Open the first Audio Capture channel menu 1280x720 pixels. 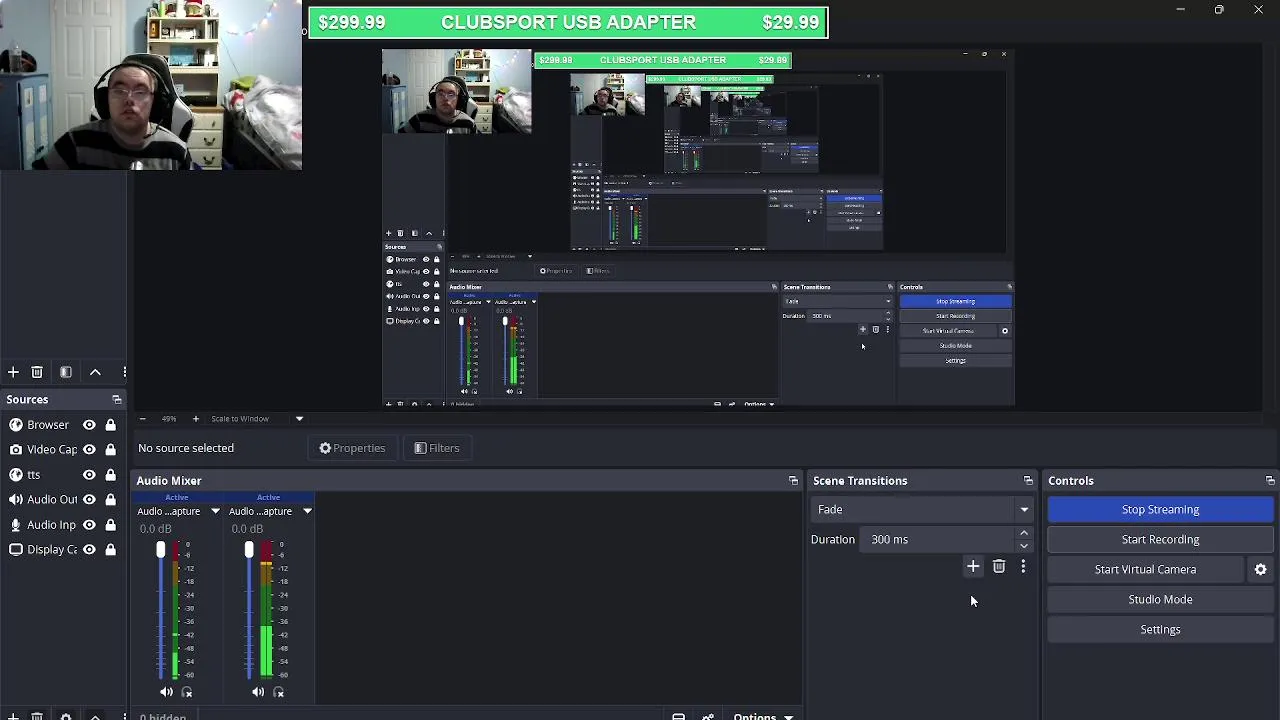[215, 511]
